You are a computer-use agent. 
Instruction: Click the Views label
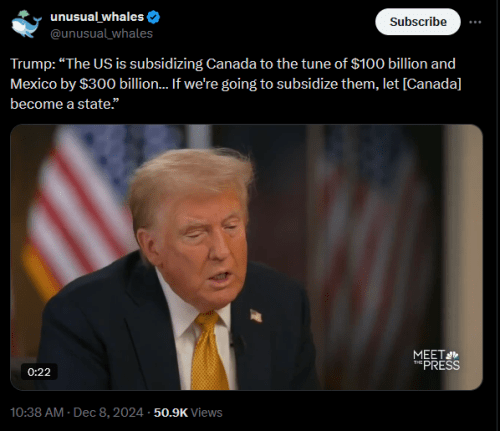click(x=206, y=412)
